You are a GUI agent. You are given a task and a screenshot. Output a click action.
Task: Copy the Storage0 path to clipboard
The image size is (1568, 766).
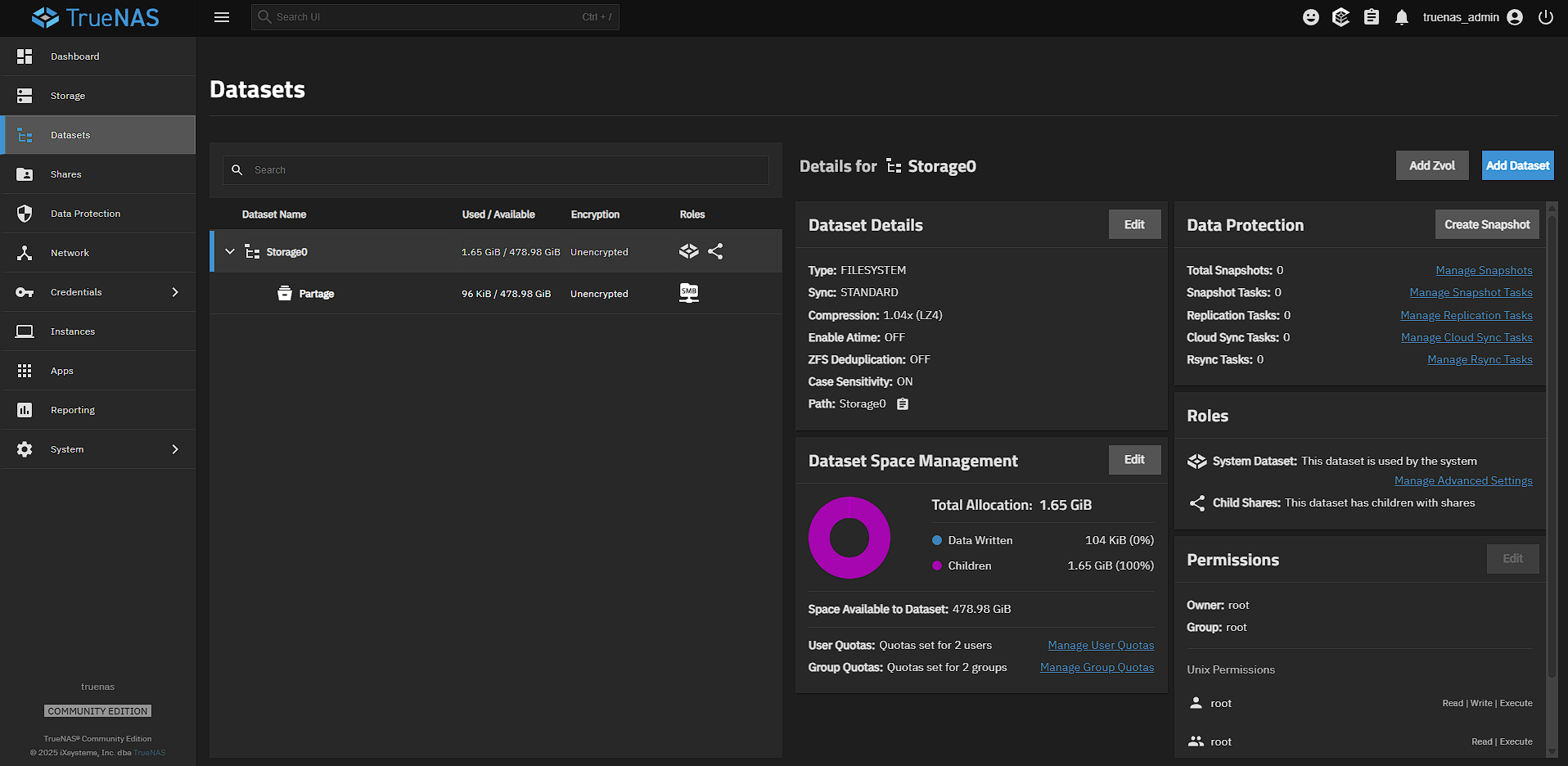903,403
